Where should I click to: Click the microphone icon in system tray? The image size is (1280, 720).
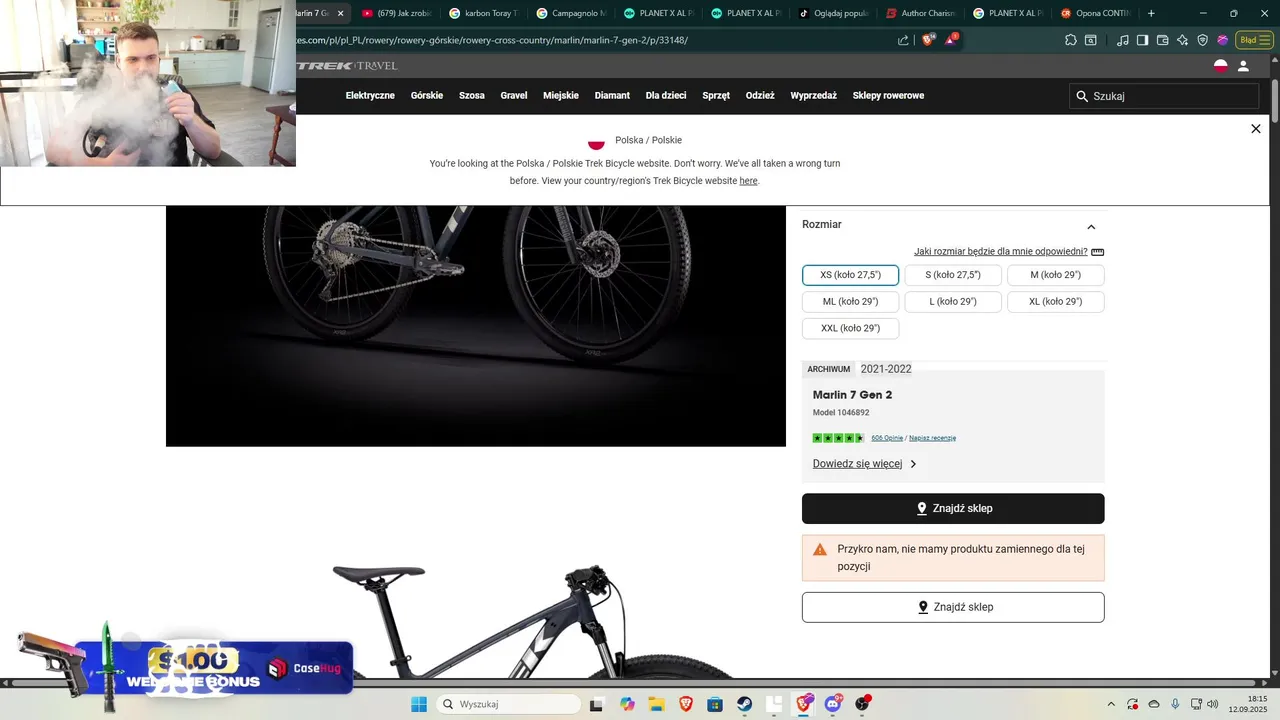point(1175,704)
